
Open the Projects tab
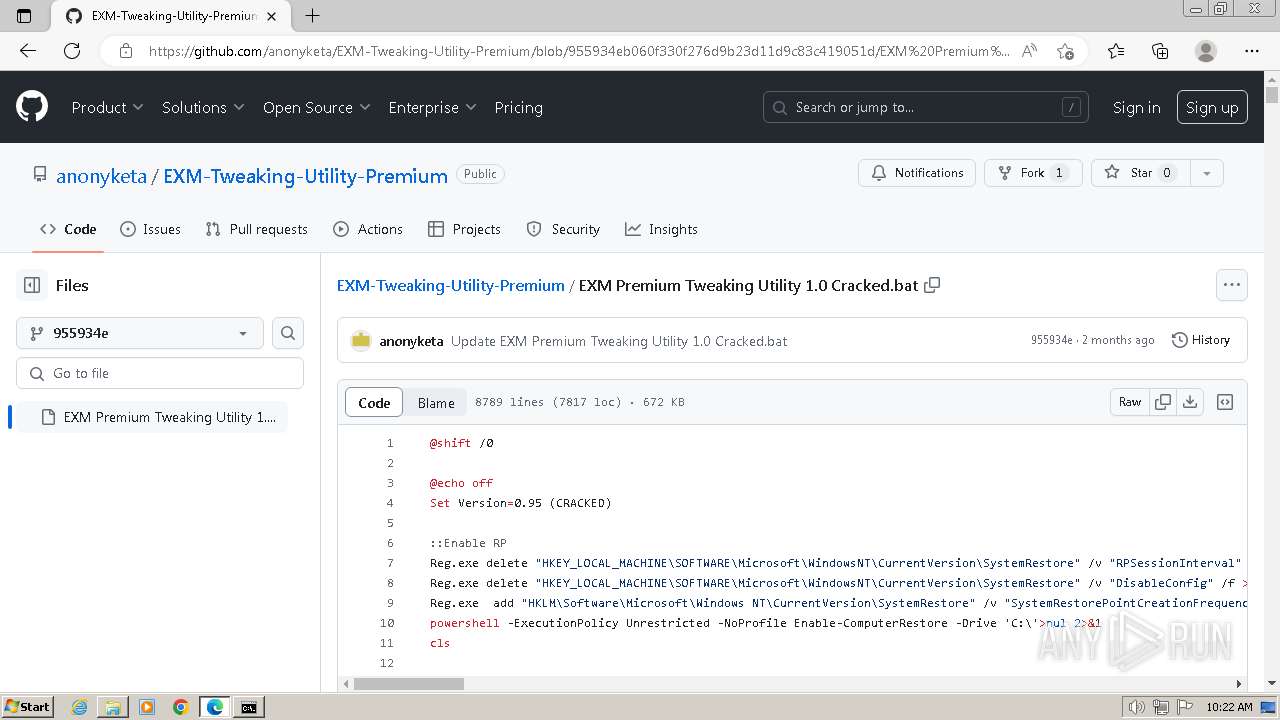coord(464,229)
